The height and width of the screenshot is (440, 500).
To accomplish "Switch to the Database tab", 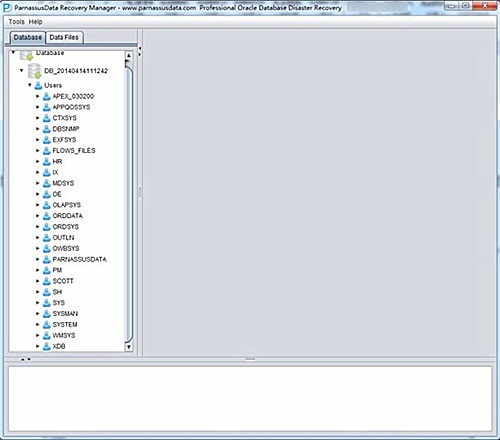I will pos(28,37).
